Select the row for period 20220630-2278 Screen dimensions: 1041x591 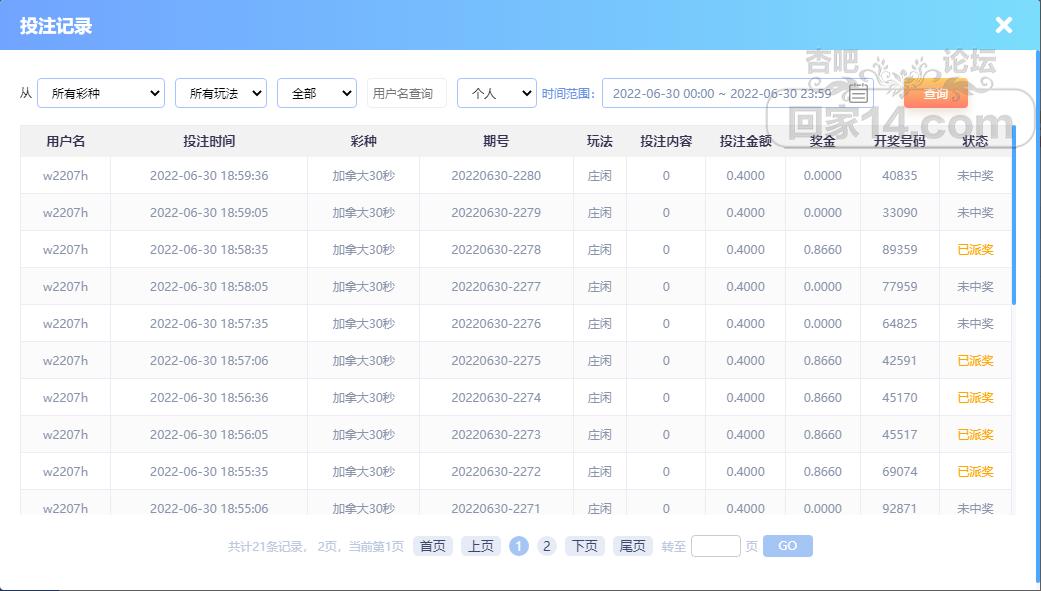click(x=495, y=250)
